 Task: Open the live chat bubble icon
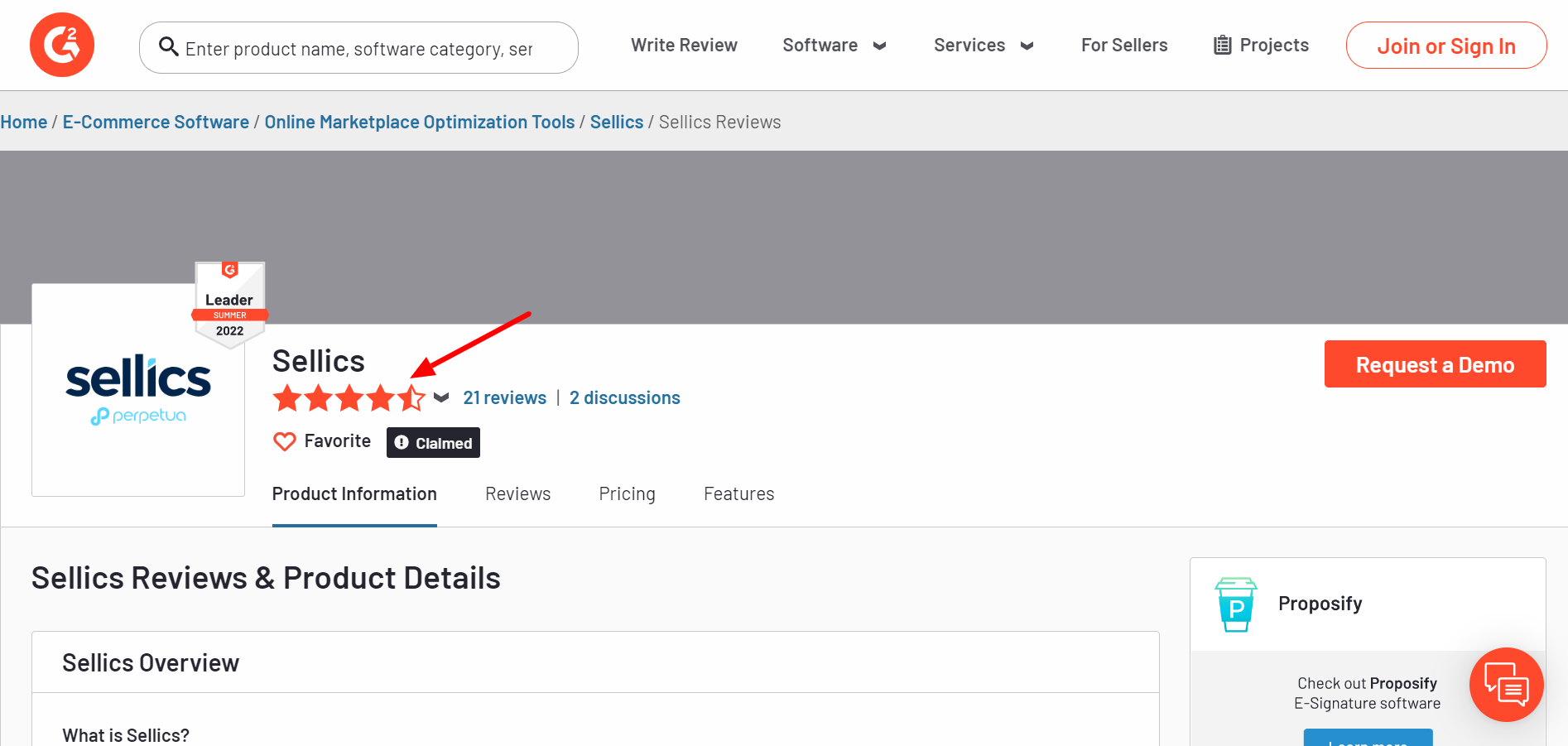tap(1506, 685)
